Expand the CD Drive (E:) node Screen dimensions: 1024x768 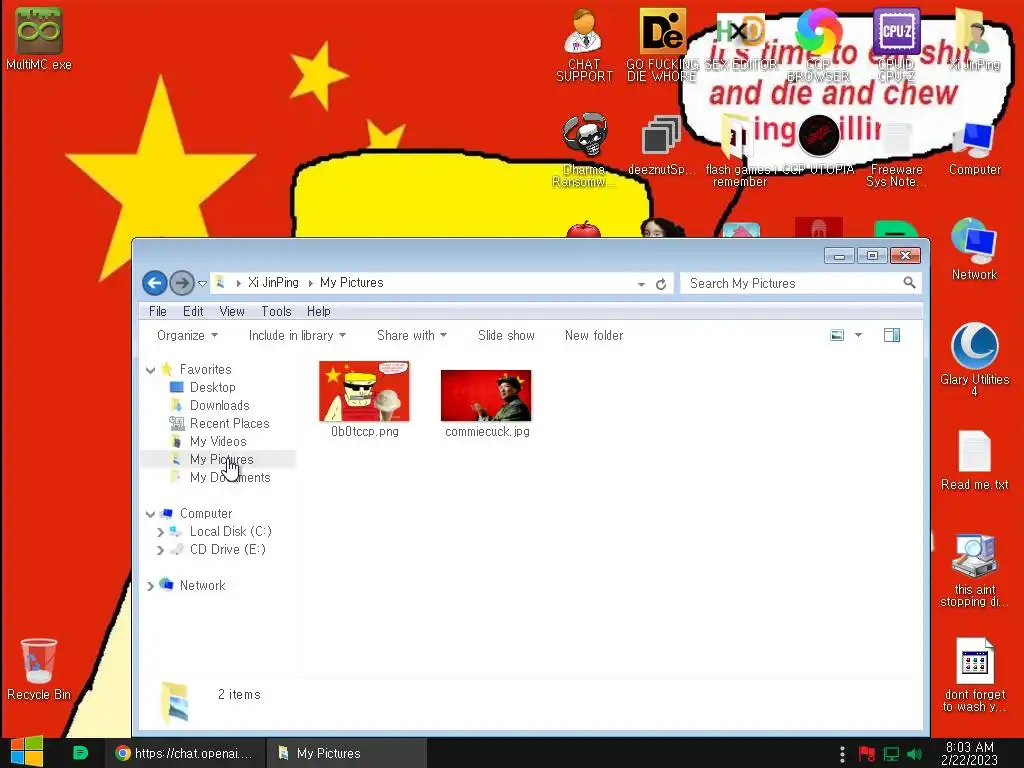tap(161, 550)
